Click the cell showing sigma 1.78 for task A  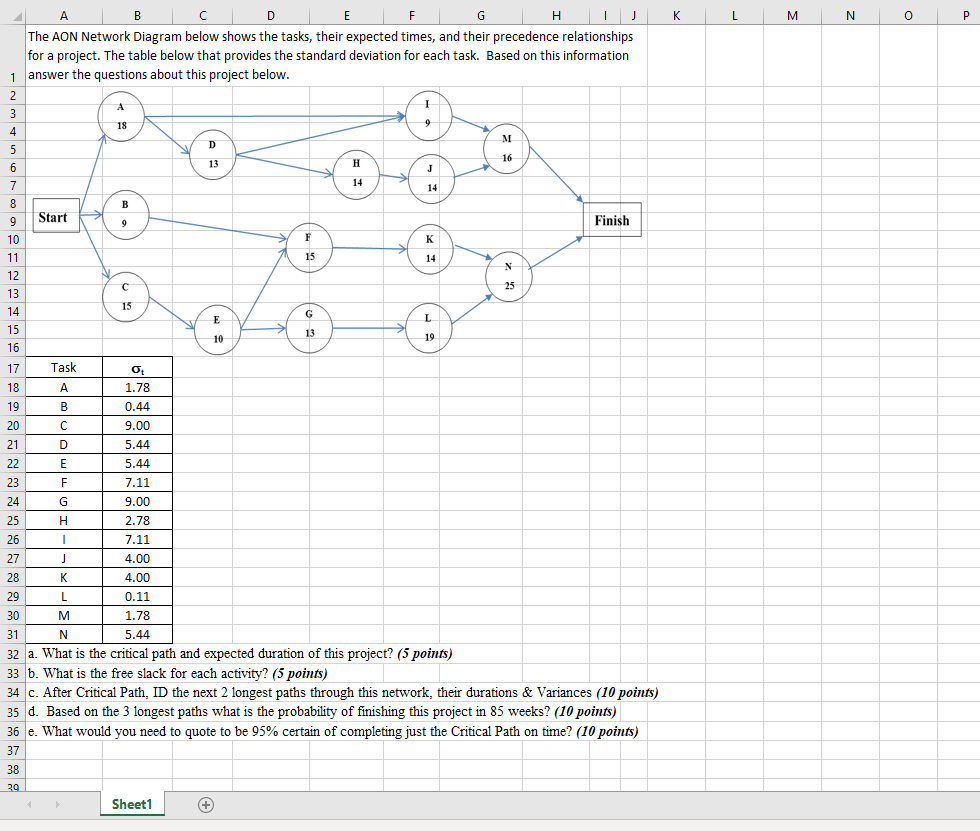coord(137,387)
